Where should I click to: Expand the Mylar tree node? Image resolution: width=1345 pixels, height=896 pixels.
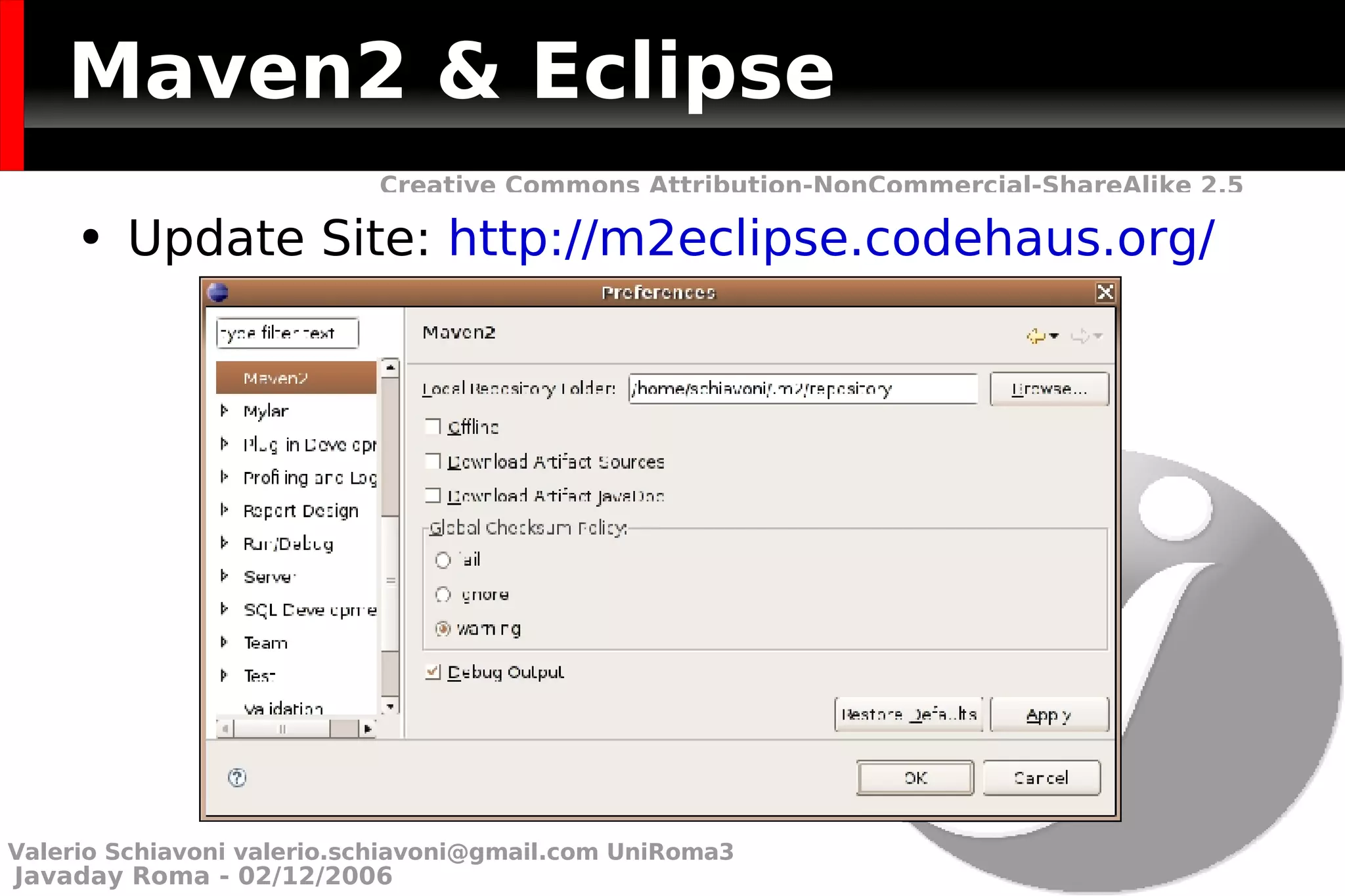click(225, 411)
